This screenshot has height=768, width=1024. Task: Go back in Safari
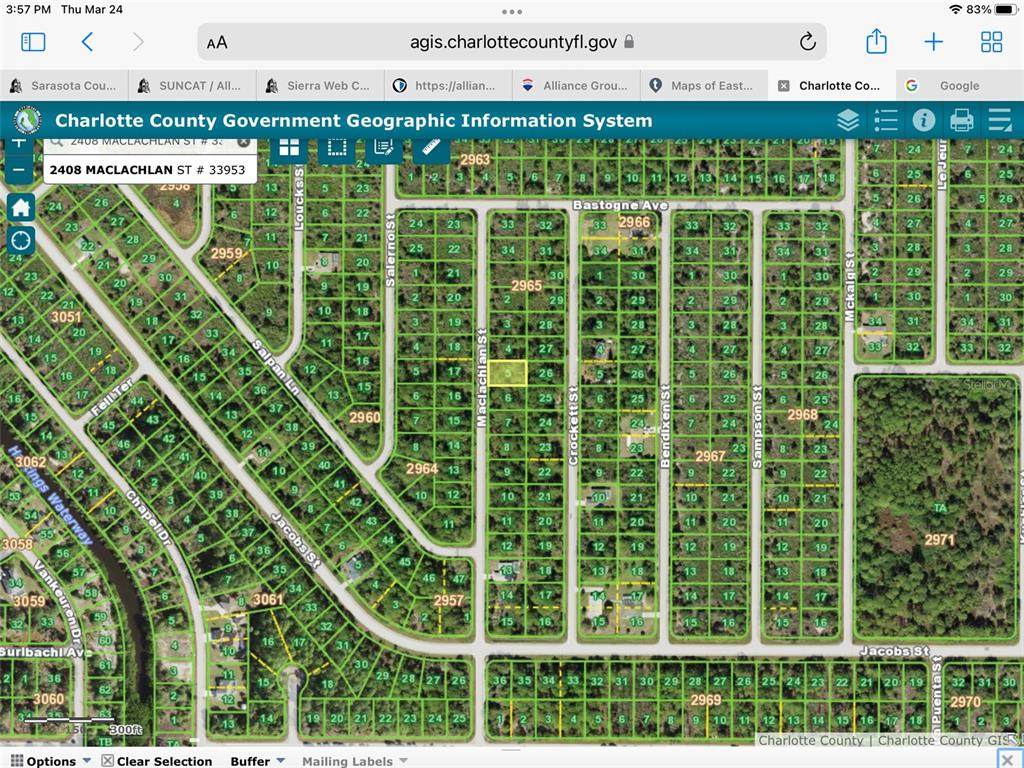click(x=88, y=42)
